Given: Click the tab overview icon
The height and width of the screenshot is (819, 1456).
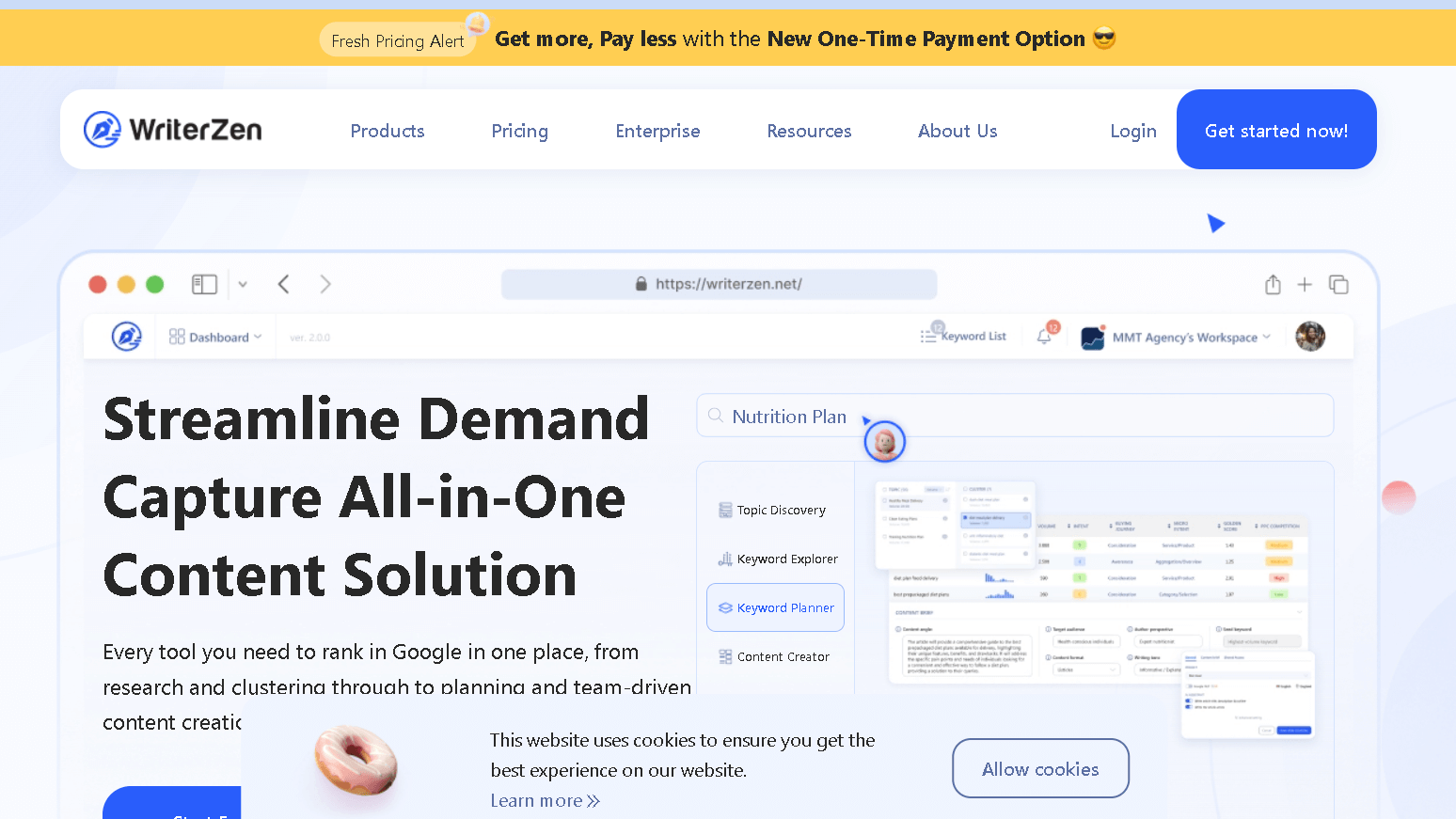Looking at the screenshot, I should [1338, 284].
